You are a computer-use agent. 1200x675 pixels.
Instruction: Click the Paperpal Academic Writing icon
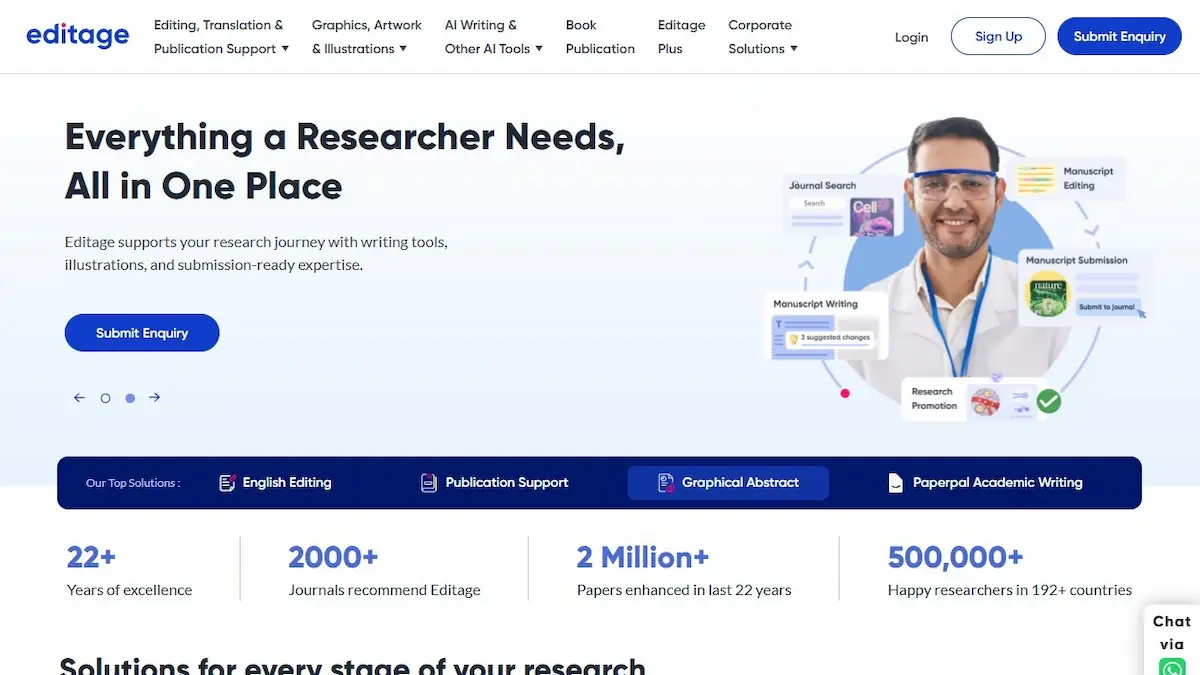(x=896, y=482)
